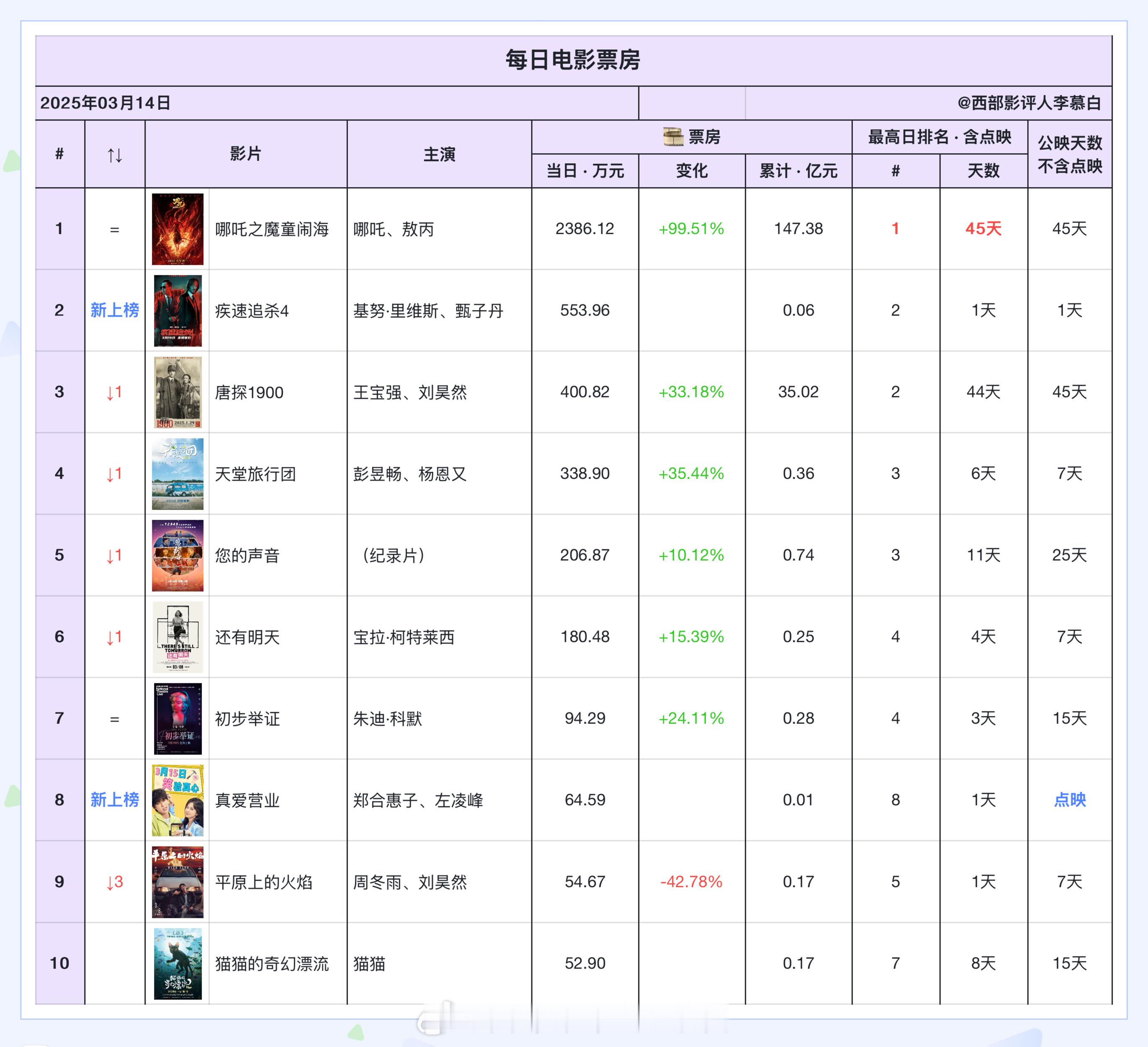Click the 每日电影票房 title
1148x1047 pixels.
[573, 60]
